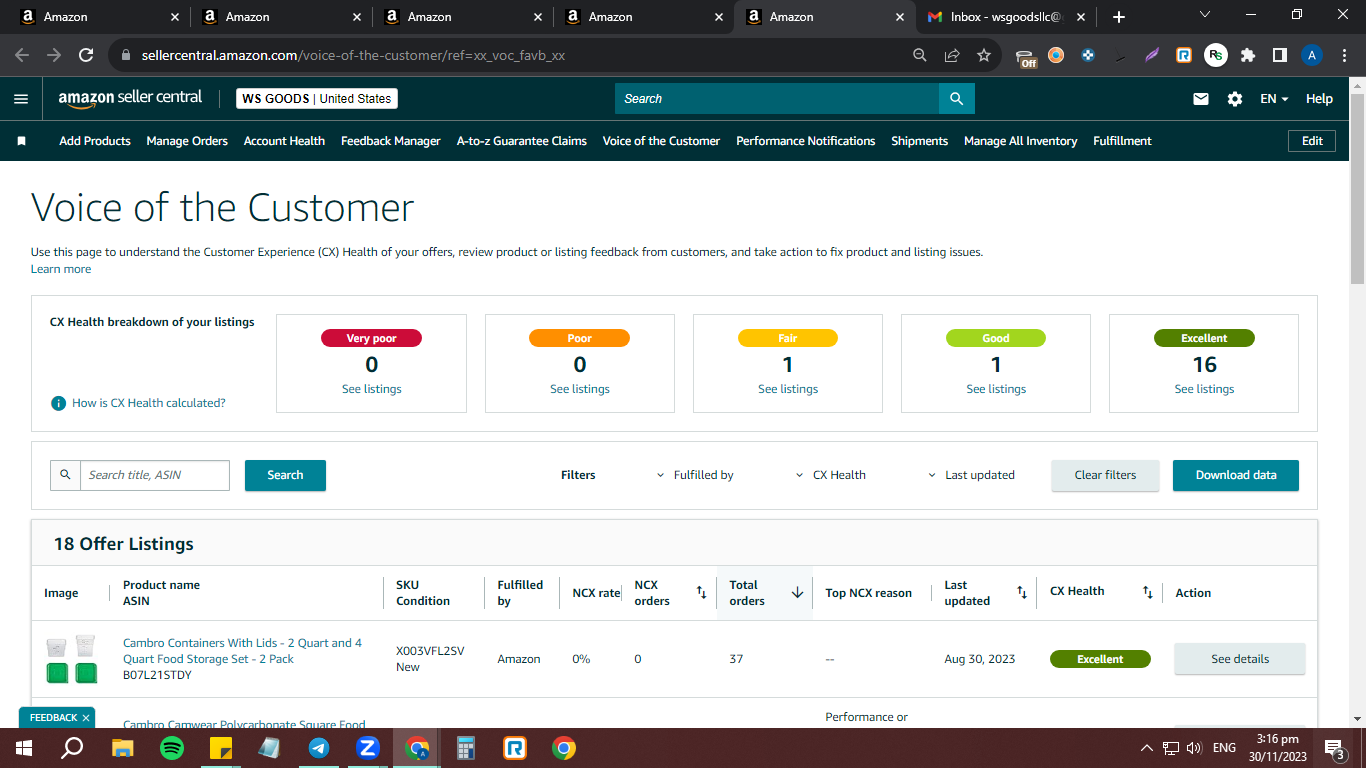Image resolution: width=1366 pixels, height=768 pixels.
Task: Open Manage All Inventory menu item
Action: [x=1021, y=141]
